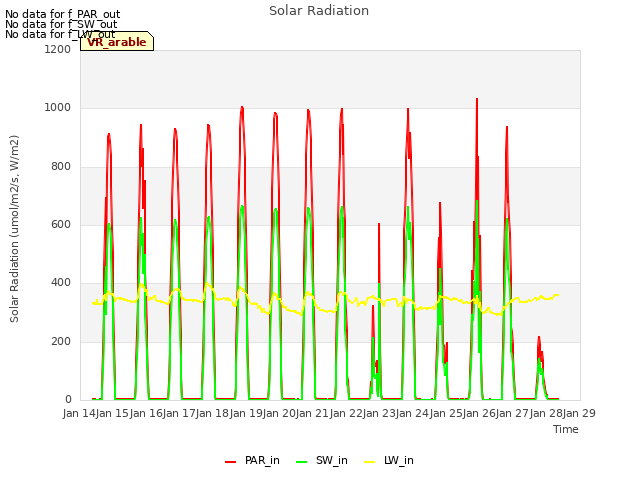640x480 pixels.
Task: Click the Jan 19 x-axis tick label
Action: (246, 413)
